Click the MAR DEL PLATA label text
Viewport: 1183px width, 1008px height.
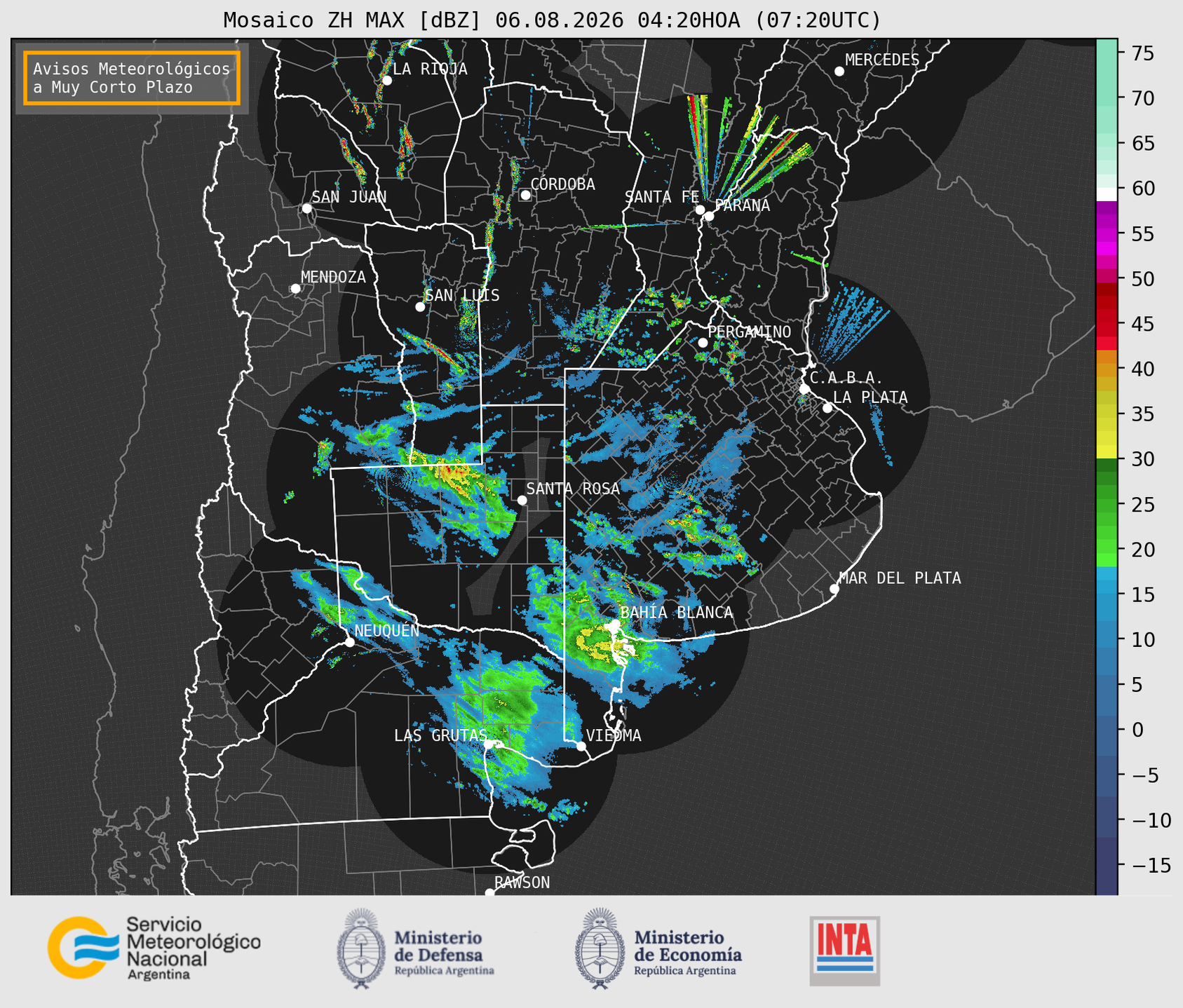900,578
